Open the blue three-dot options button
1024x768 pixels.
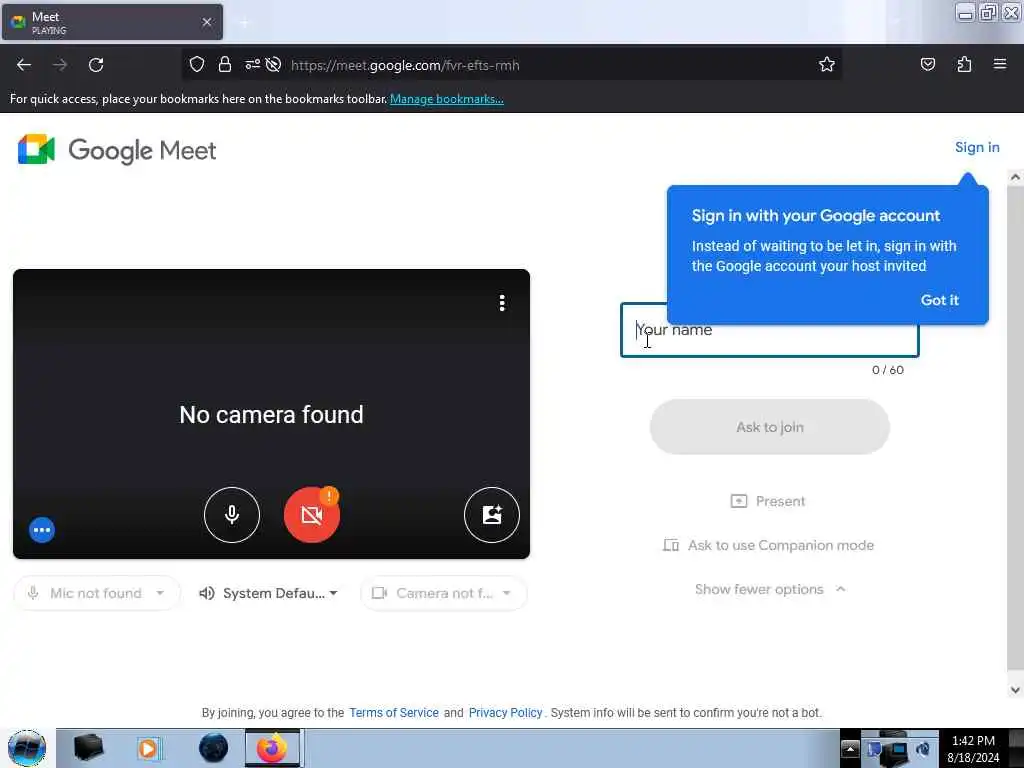point(42,530)
